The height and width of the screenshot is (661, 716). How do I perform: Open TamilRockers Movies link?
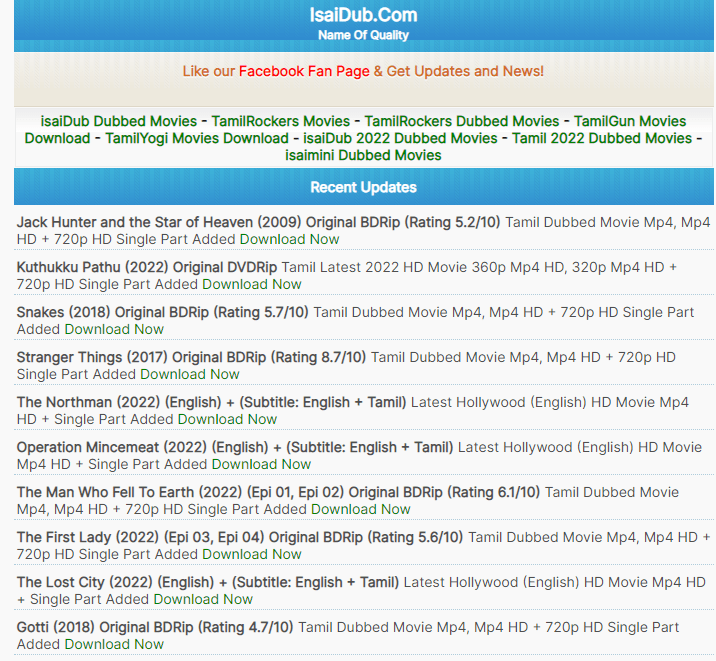tap(280, 121)
